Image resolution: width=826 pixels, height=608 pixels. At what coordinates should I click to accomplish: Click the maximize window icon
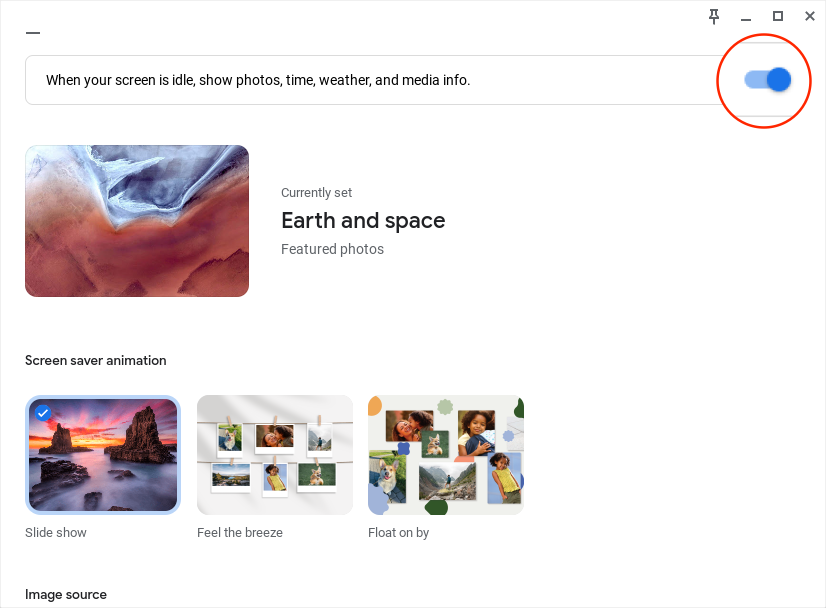point(777,16)
